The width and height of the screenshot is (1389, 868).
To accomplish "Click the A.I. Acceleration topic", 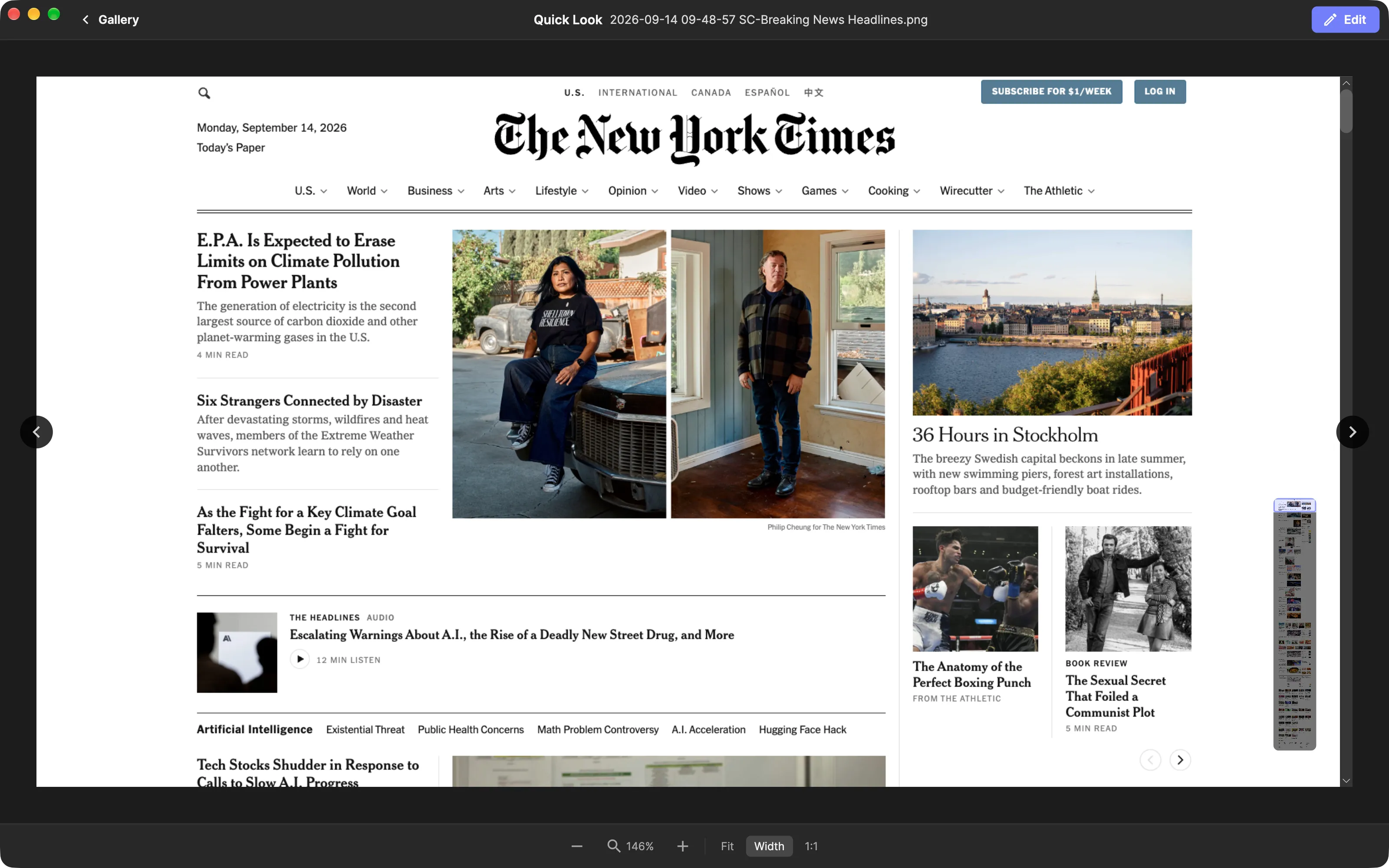I will [x=708, y=729].
